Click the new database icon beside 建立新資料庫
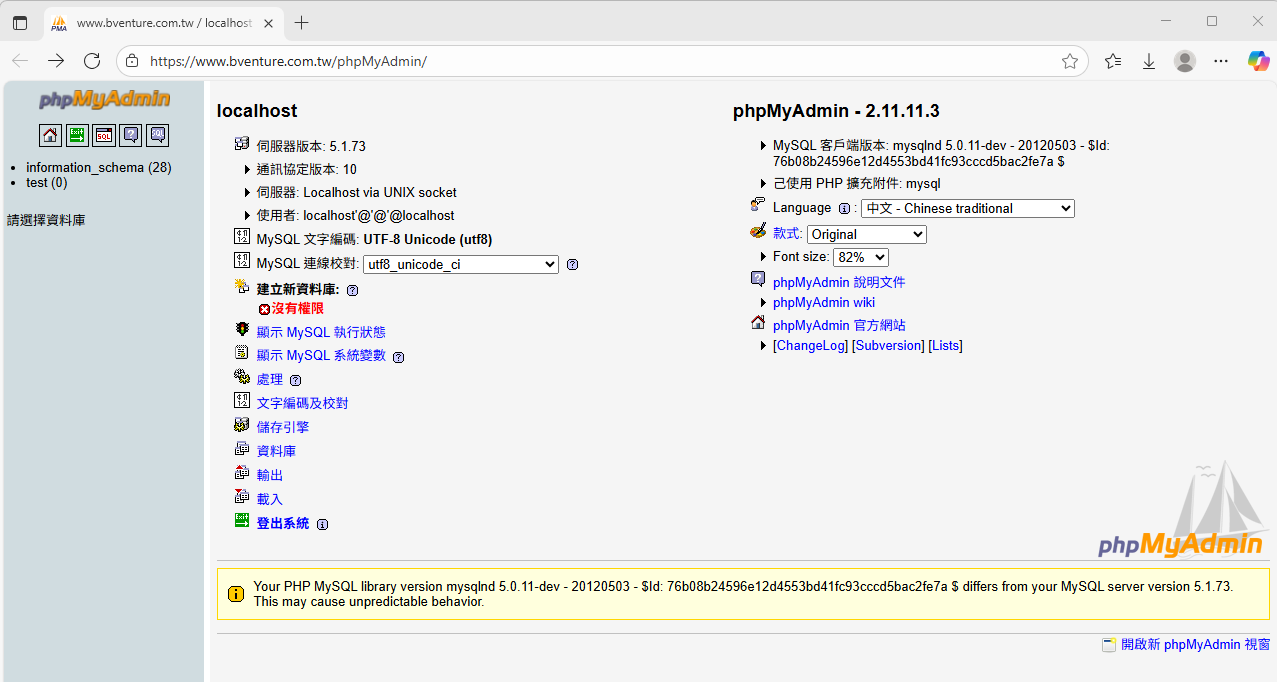Screen dimensions: 1277x682 click(x=242, y=287)
